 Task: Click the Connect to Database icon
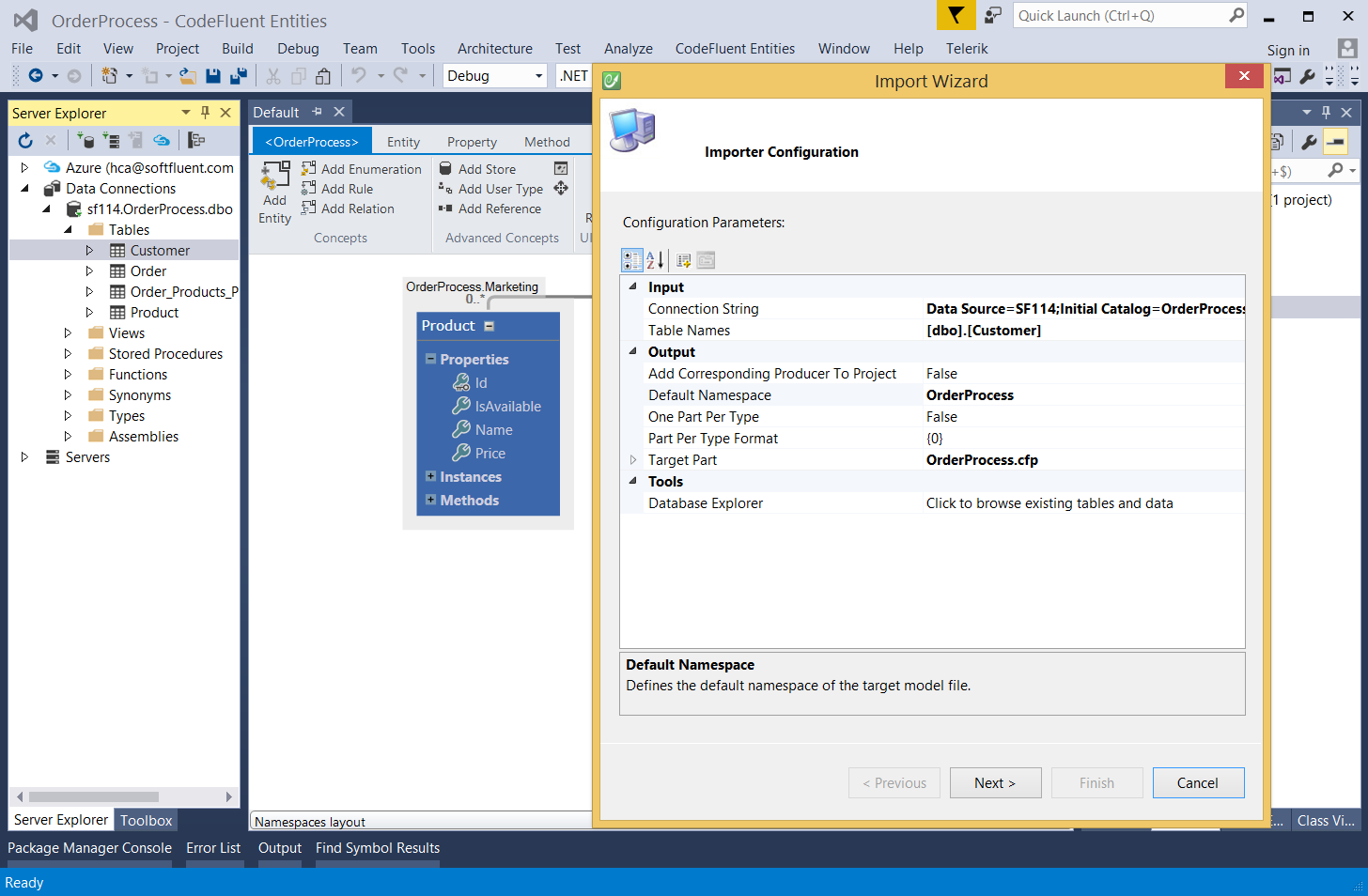[x=85, y=141]
